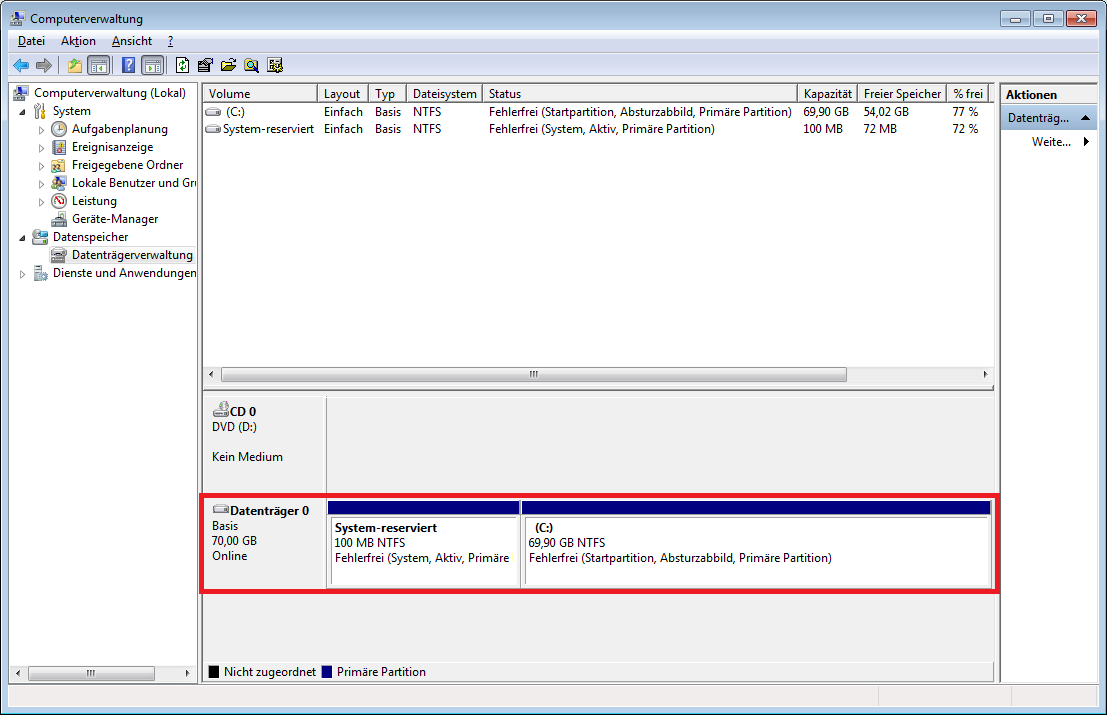Screen dimensions: 1107x715
Task: Expand the Dienste und Anwendungen node
Action: tap(23, 274)
